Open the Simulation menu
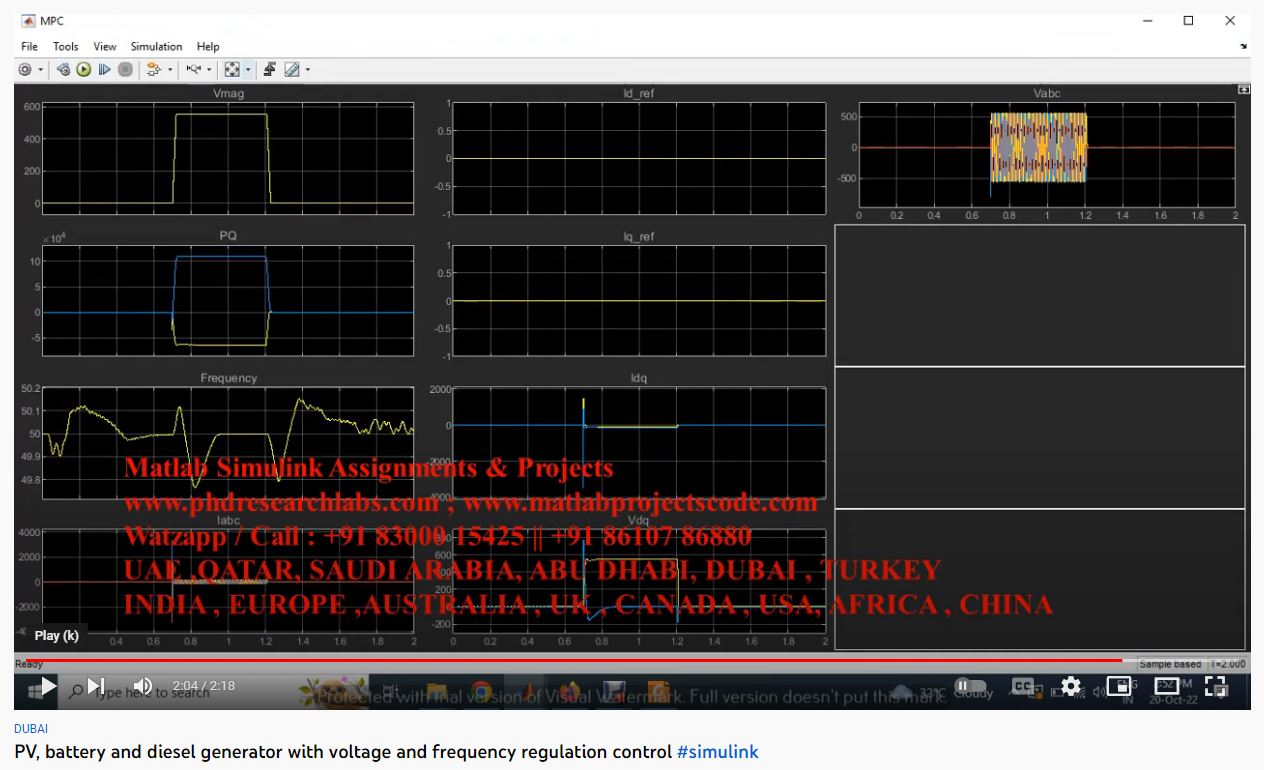This screenshot has width=1264, height=770. click(x=156, y=46)
